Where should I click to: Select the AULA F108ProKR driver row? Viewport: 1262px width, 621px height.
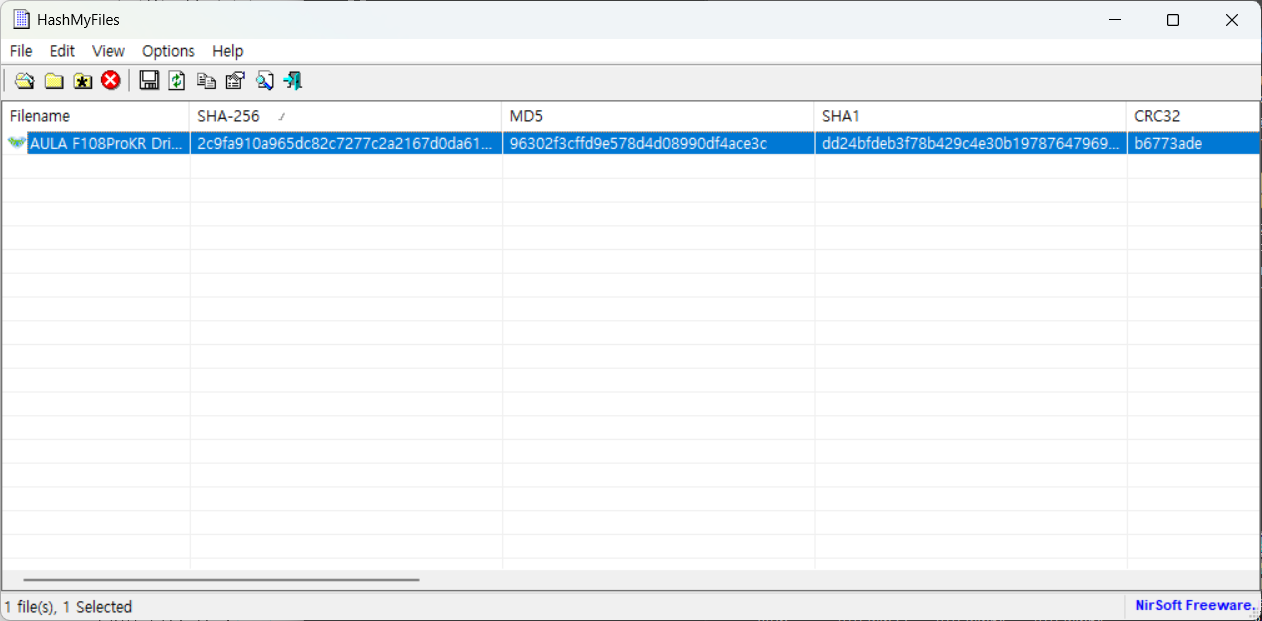[300, 143]
